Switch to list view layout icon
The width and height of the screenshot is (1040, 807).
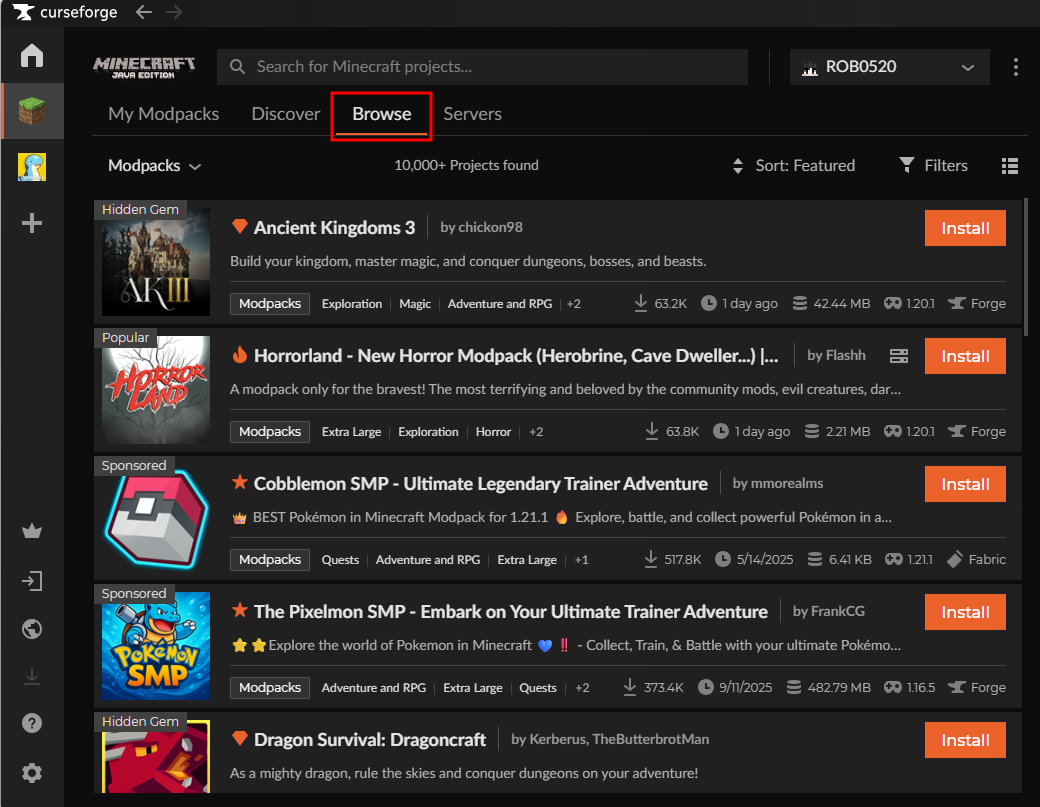(x=1009, y=166)
